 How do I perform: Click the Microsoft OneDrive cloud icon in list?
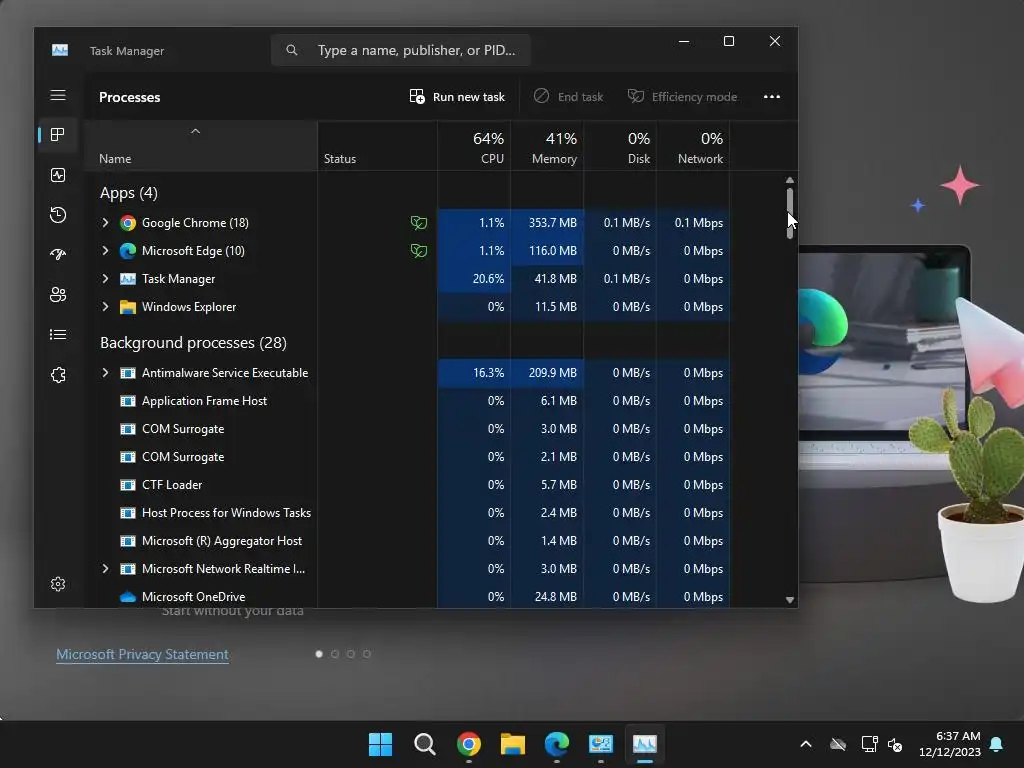[x=128, y=597]
